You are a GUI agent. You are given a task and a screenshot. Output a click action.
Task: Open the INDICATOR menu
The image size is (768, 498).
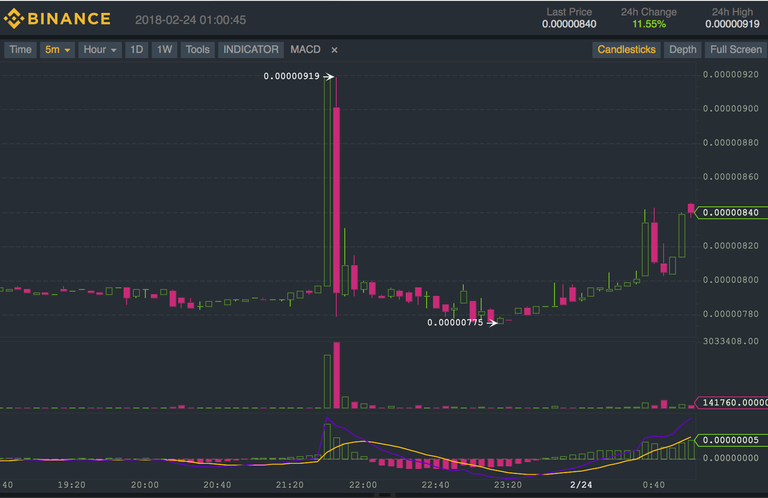(250, 49)
